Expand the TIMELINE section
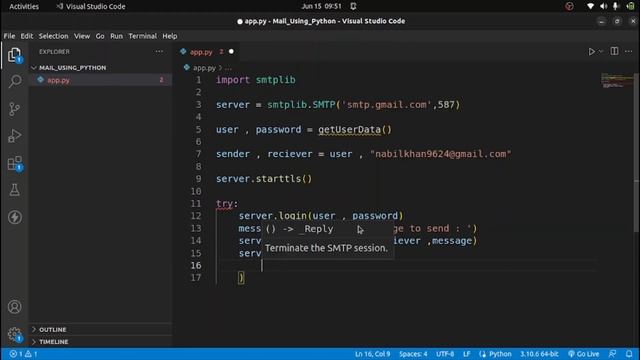Viewport: 640px width, 360px height. [53, 342]
